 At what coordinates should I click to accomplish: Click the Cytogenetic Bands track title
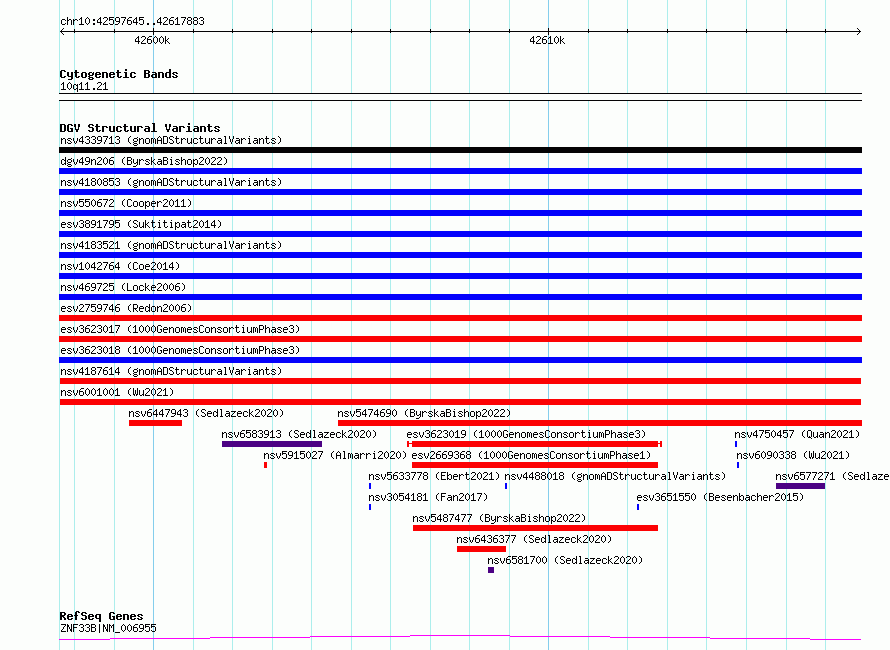pos(119,74)
